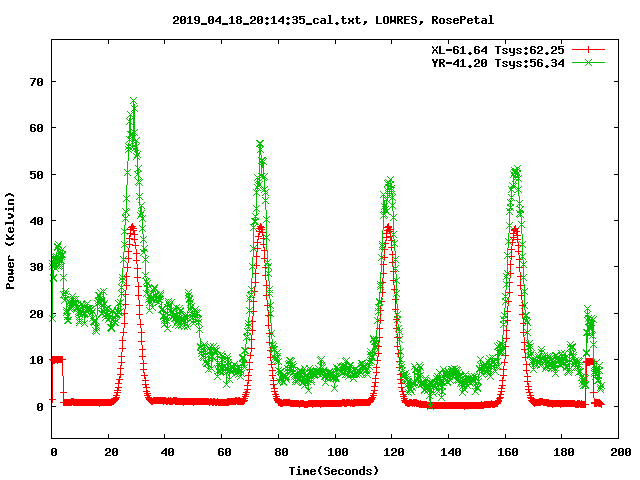Viewport: 640px width, 480px height.
Task: Click the x-axis tick label 100
Action: [x=338, y=452]
